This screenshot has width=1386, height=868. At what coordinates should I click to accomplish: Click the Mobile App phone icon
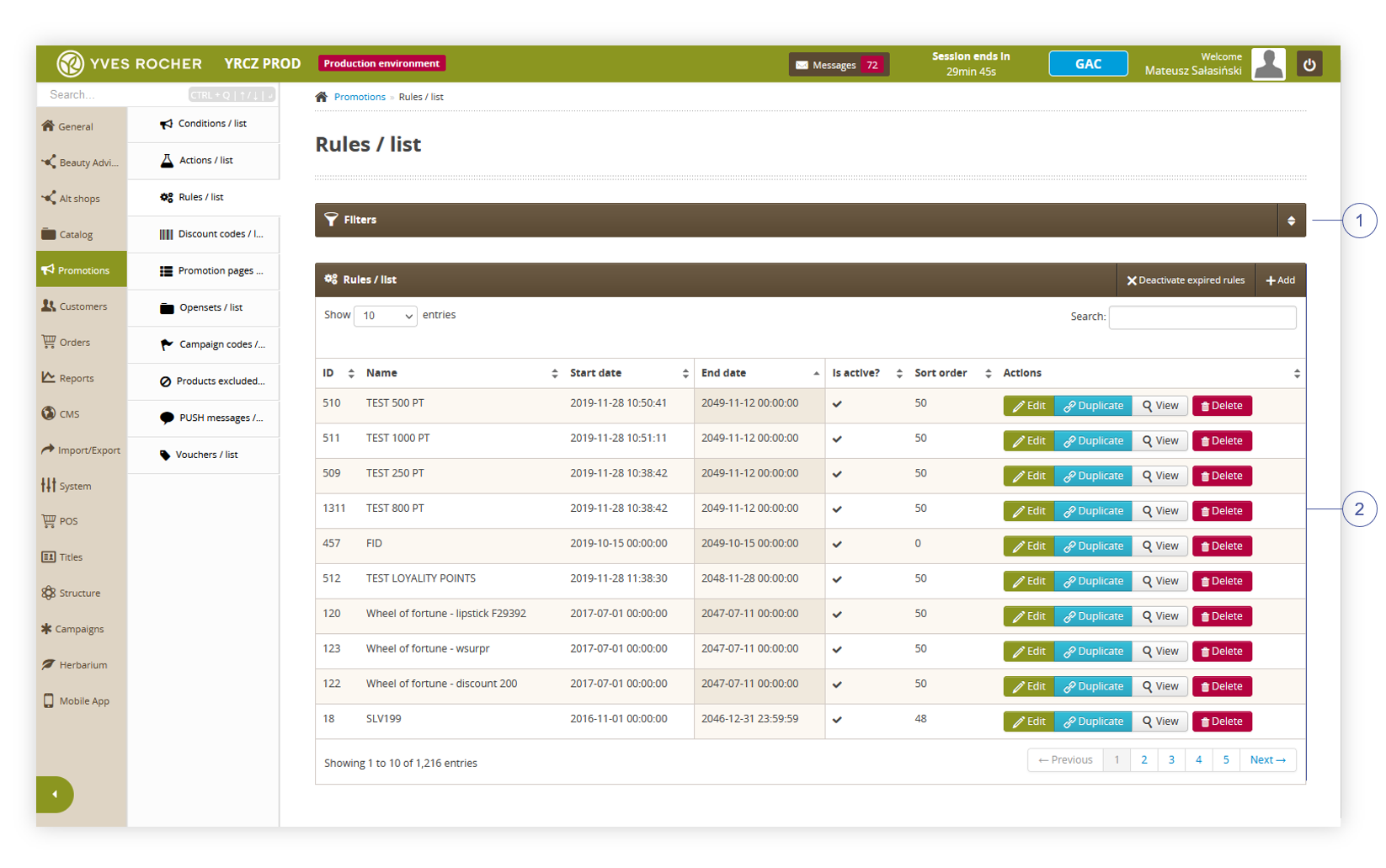49,700
